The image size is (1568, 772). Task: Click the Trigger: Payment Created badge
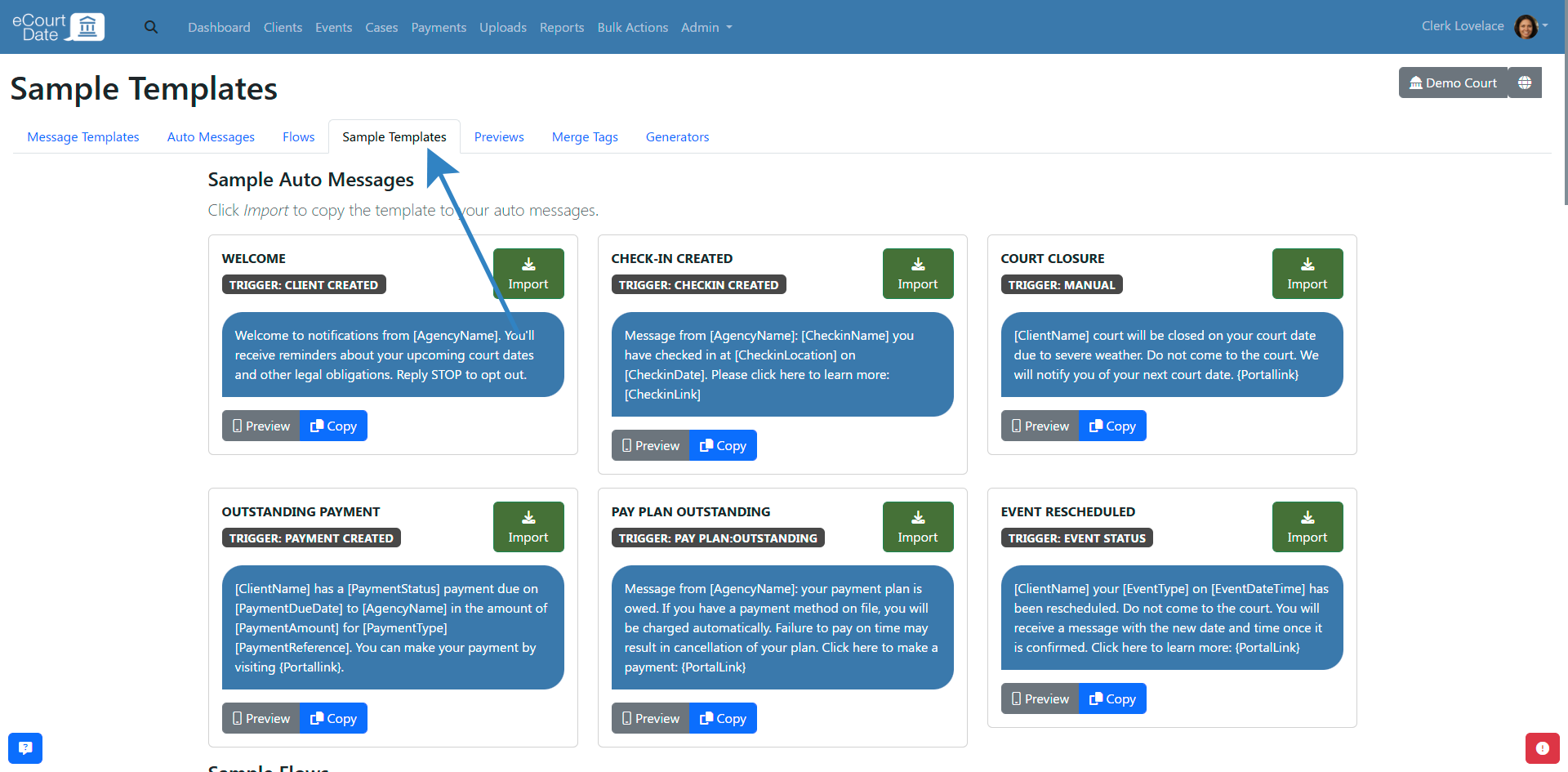point(311,538)
